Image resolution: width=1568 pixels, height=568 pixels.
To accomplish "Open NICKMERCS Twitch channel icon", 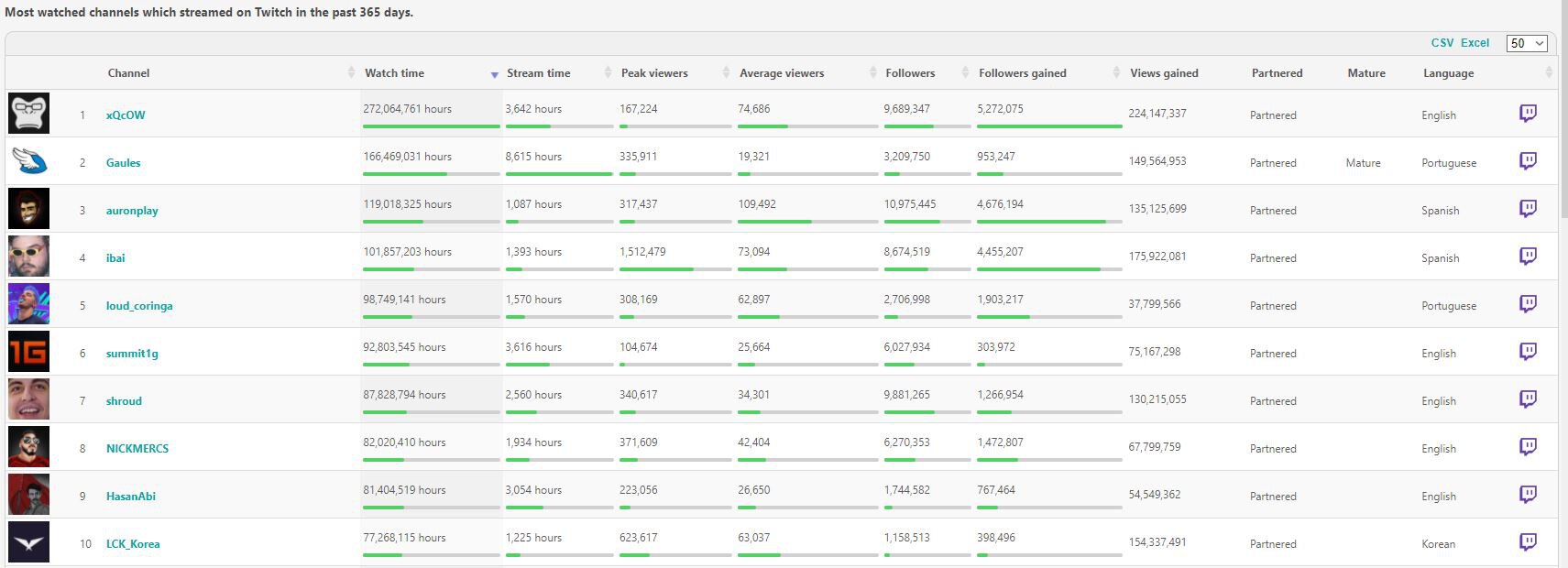I will 1528,447.
